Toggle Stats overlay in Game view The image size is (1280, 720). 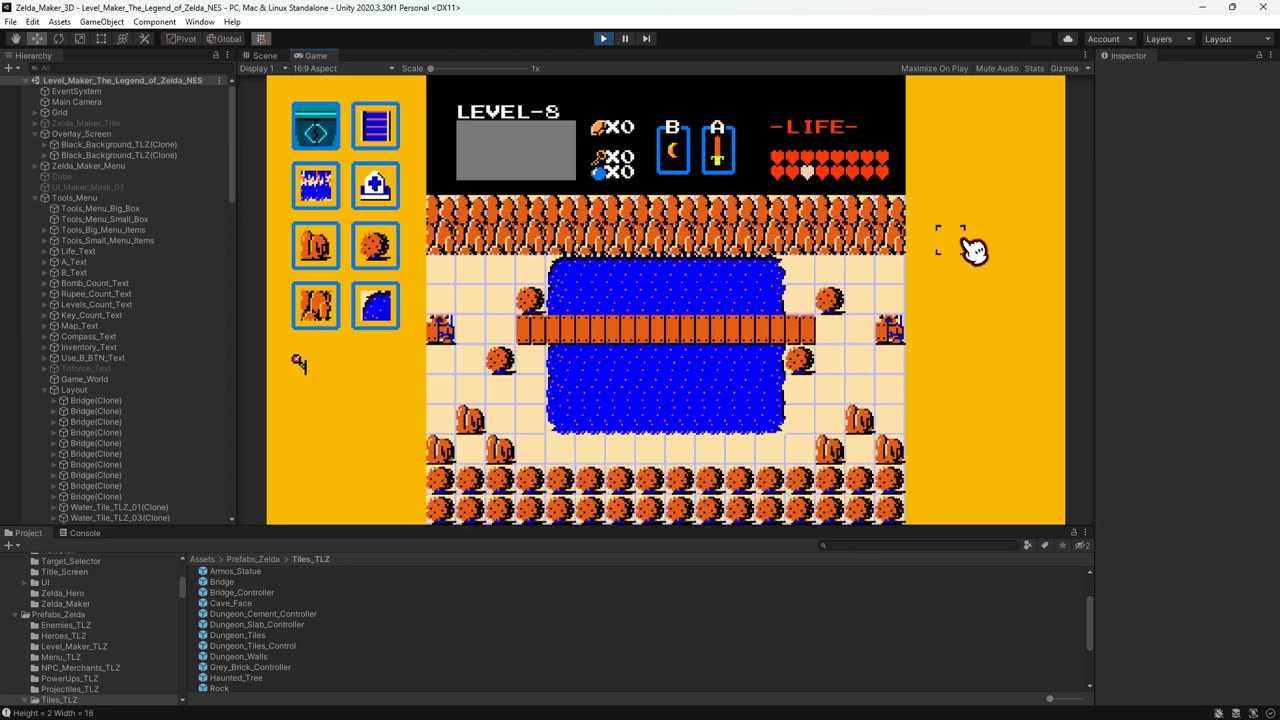1034,68
